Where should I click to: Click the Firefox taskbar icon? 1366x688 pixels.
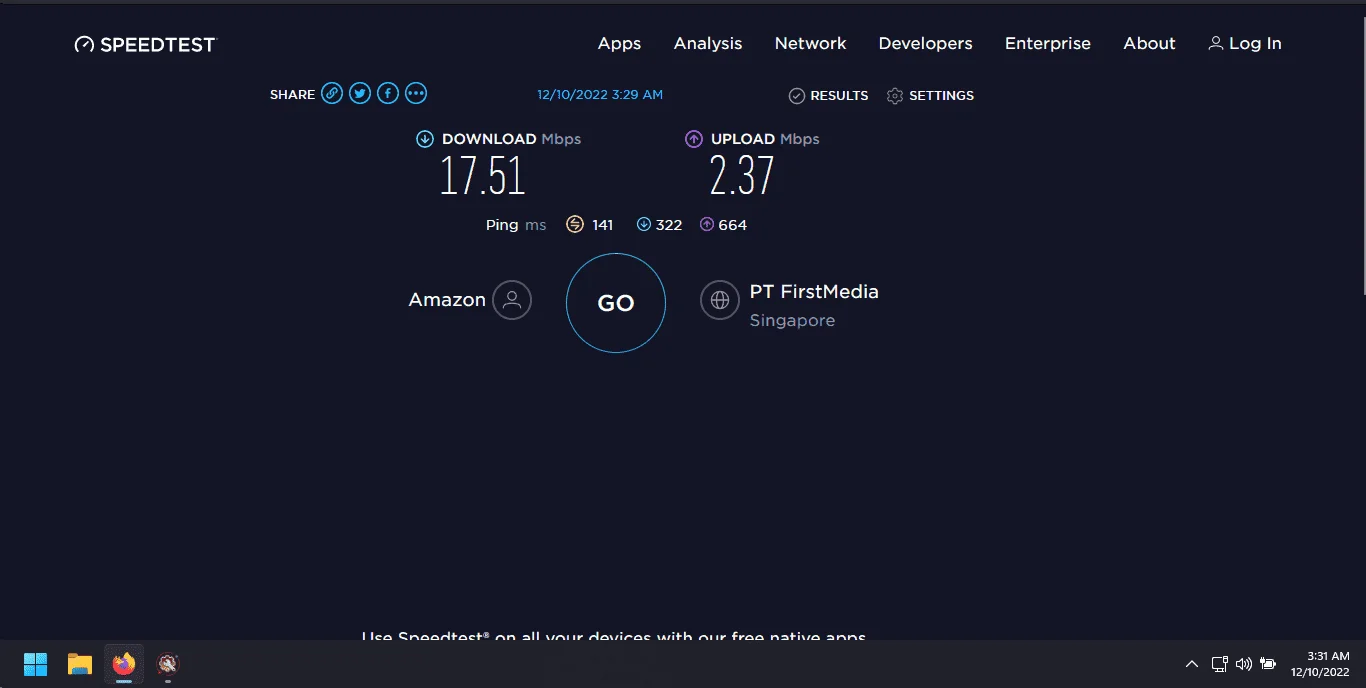(124, 664)
